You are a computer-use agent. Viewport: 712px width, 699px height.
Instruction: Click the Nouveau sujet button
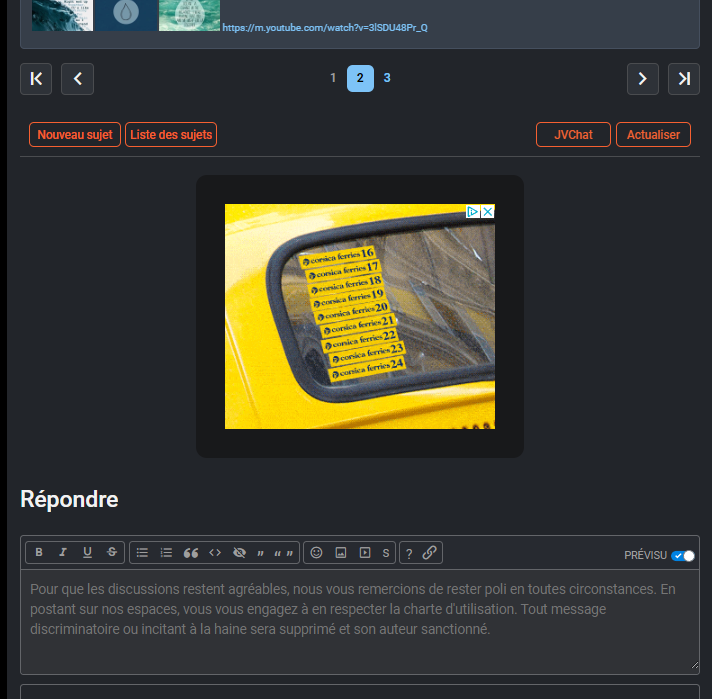tap(75, 134)
